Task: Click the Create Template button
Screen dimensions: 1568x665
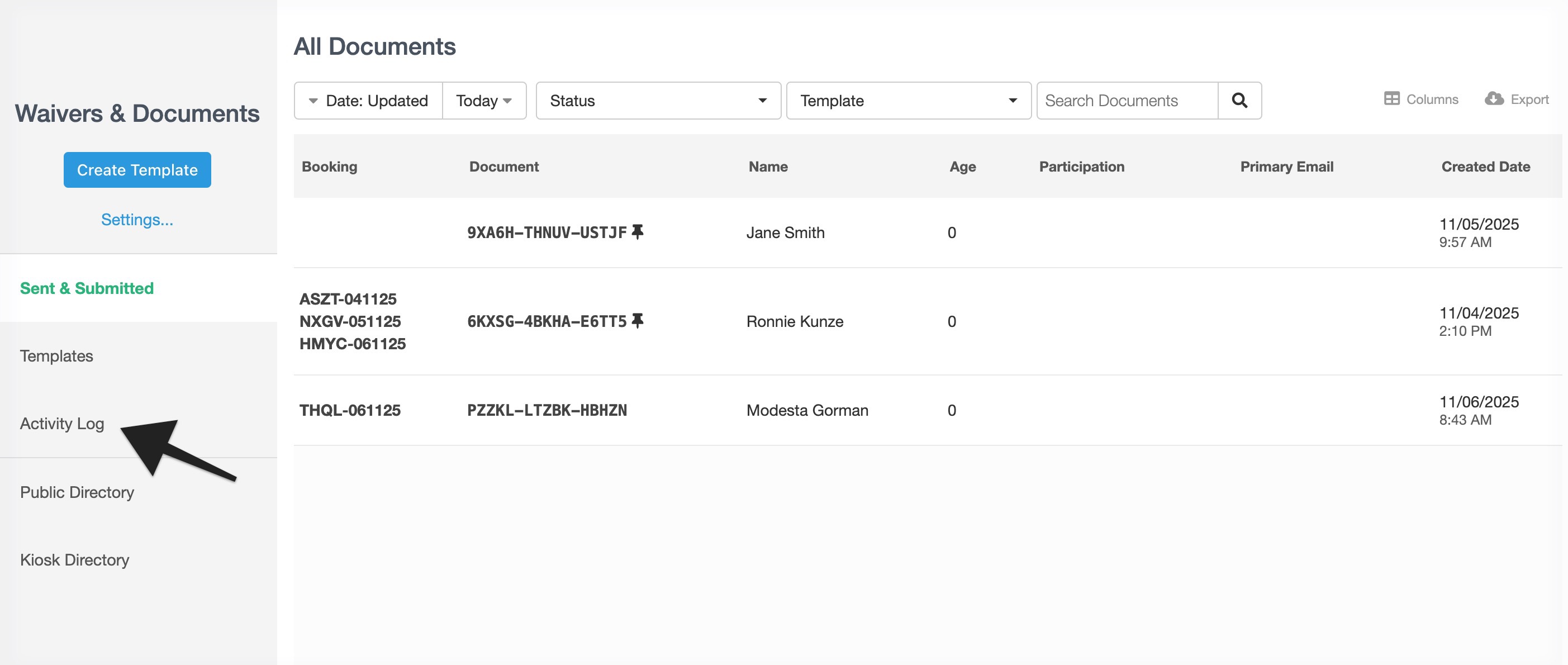Action: pyautogui.click(x=137, y=170)
